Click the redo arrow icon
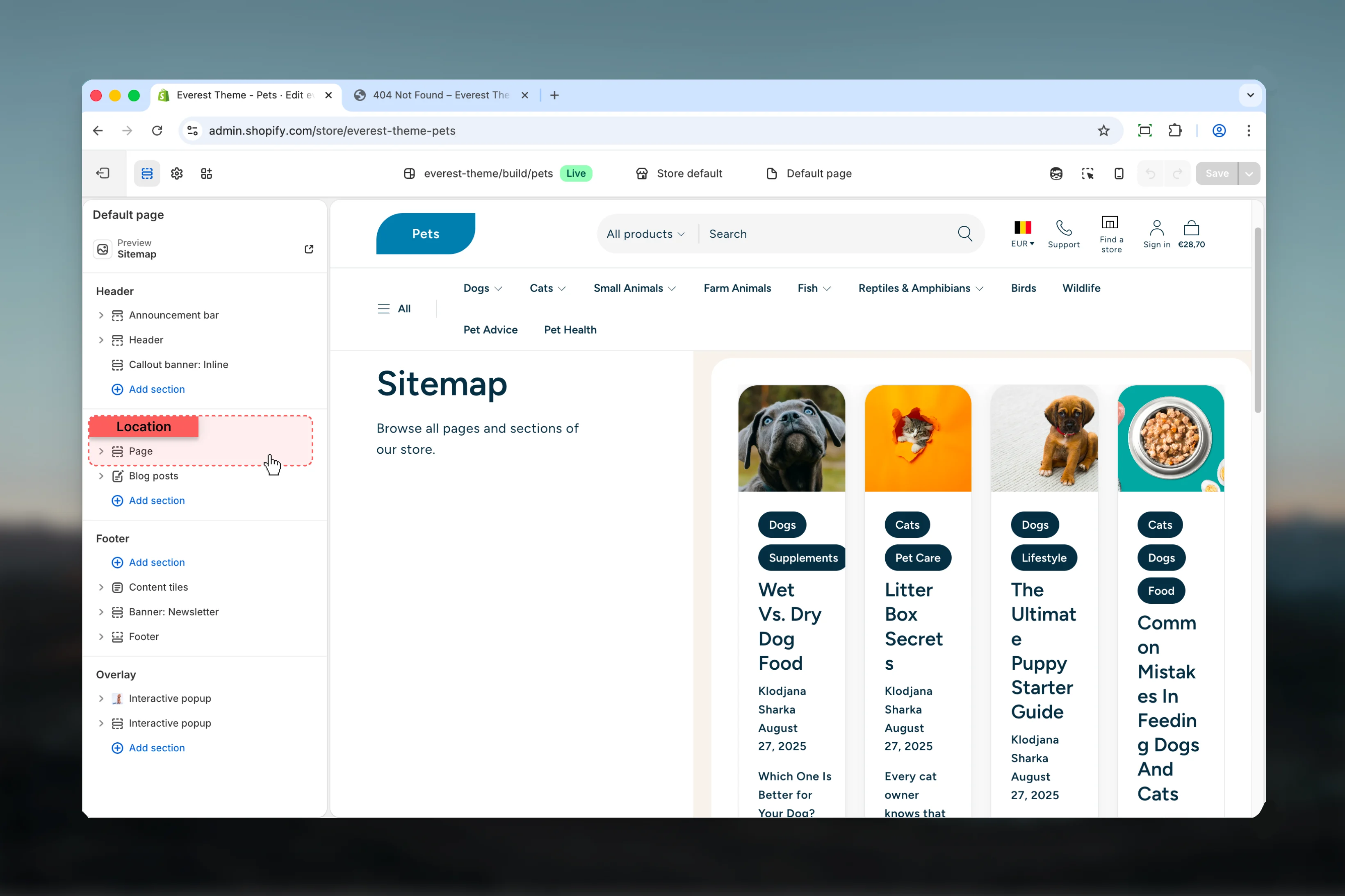The width and height of the screenshot is (1345, 896). pos(1177,173)
